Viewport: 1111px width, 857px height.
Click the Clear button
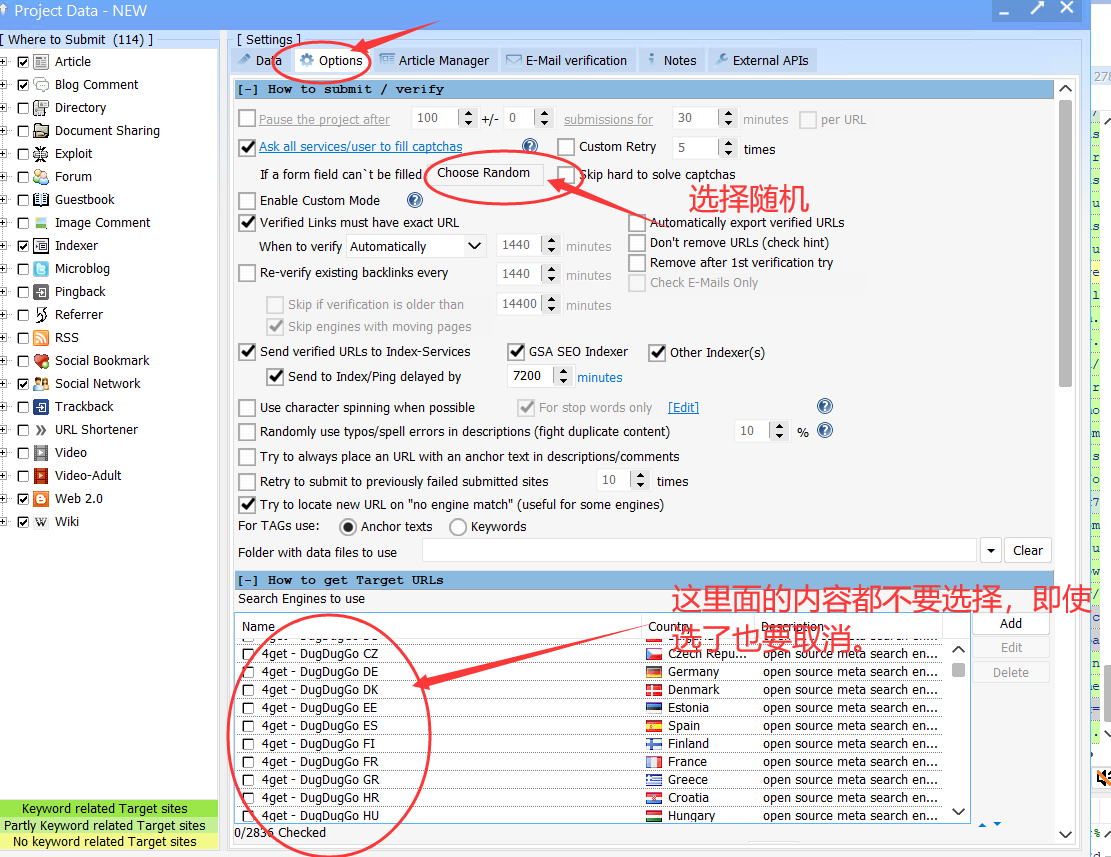point(1028,550)
